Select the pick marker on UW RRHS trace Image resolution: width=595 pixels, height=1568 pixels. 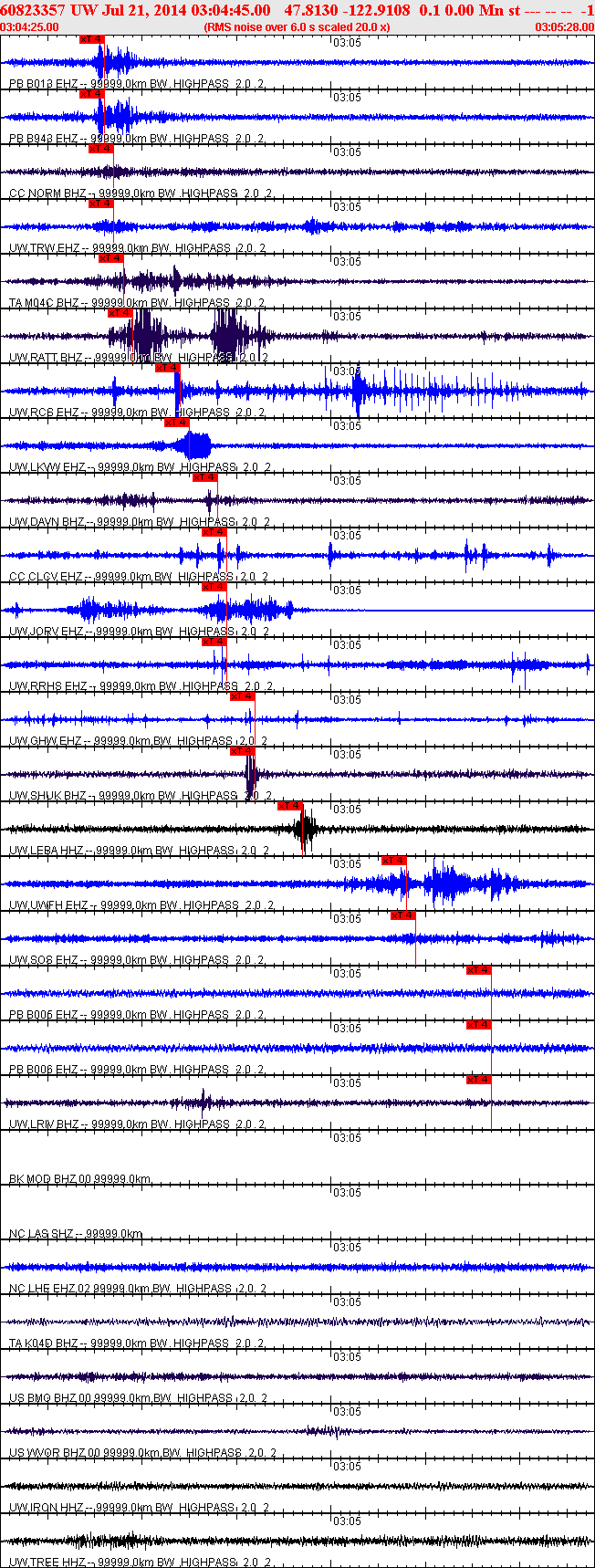click(x=214, y=642)
